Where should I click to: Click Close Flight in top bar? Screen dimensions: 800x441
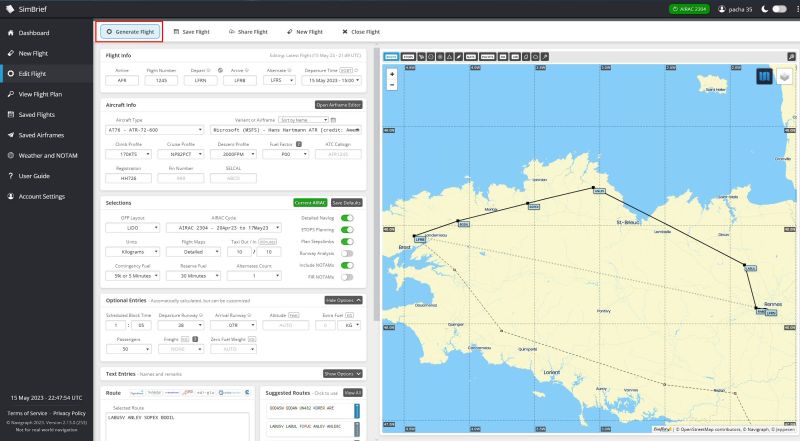click(361, 32)
